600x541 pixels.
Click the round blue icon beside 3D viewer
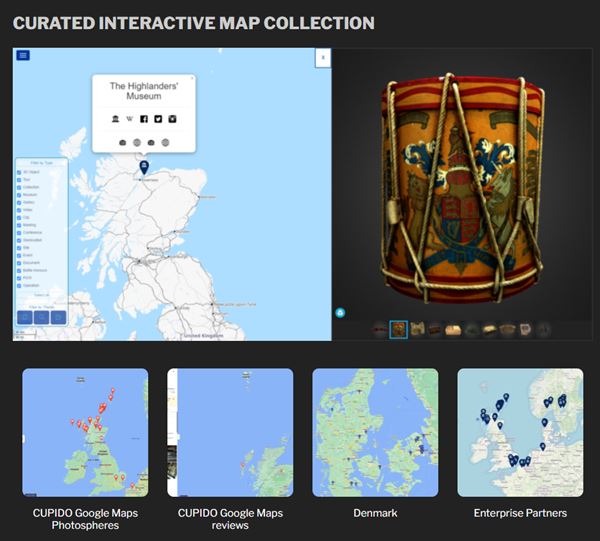pyautogui.click(x=341, y=313)
